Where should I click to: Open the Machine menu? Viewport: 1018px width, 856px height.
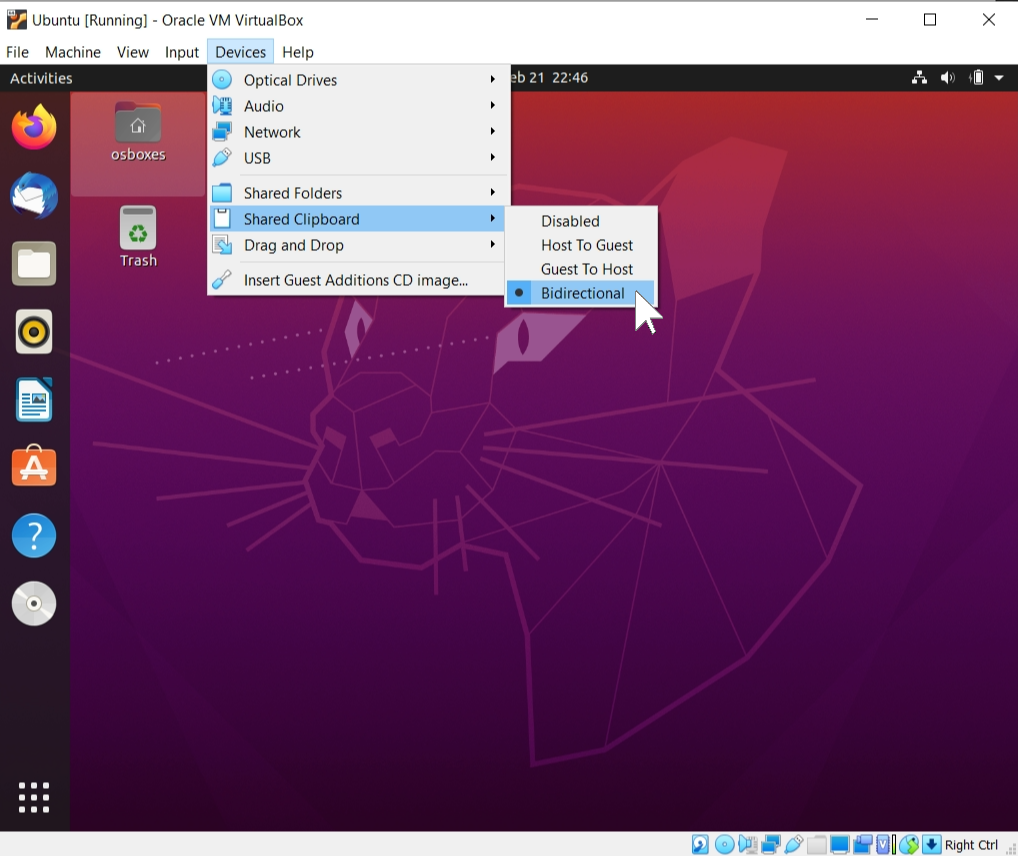[x=73, y=52]
